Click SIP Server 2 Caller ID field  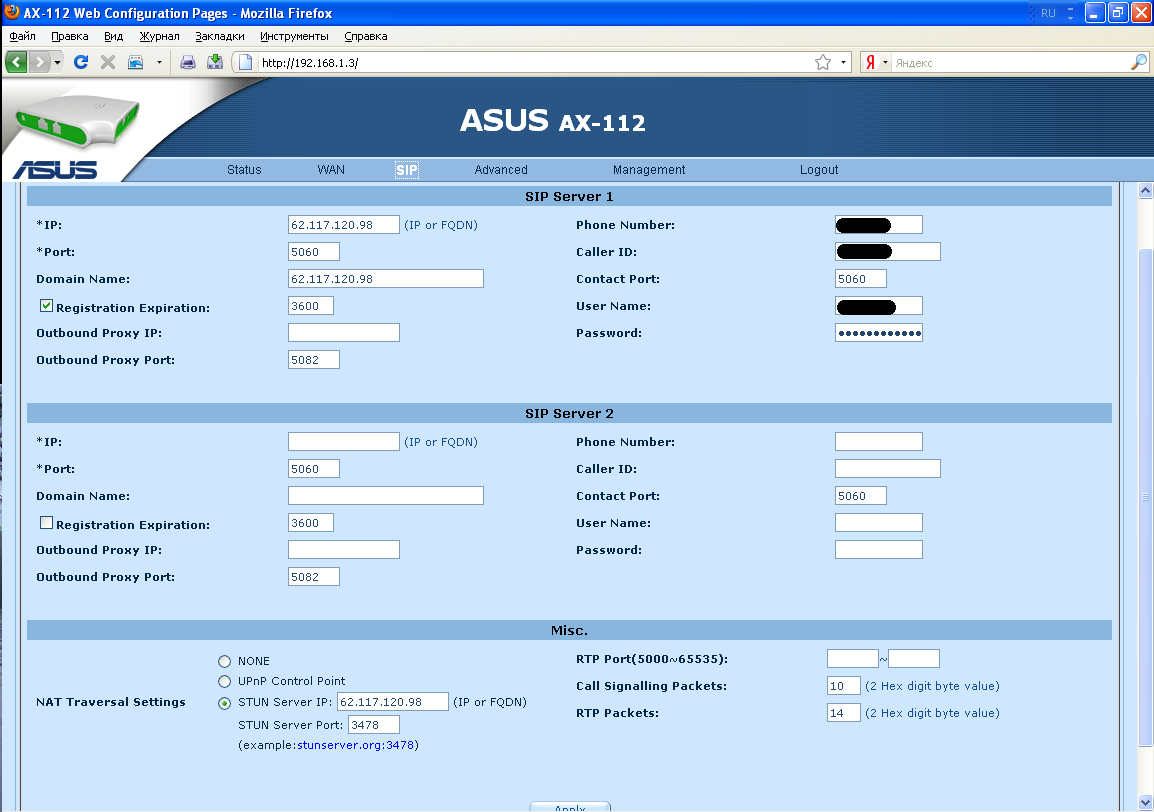888,469
